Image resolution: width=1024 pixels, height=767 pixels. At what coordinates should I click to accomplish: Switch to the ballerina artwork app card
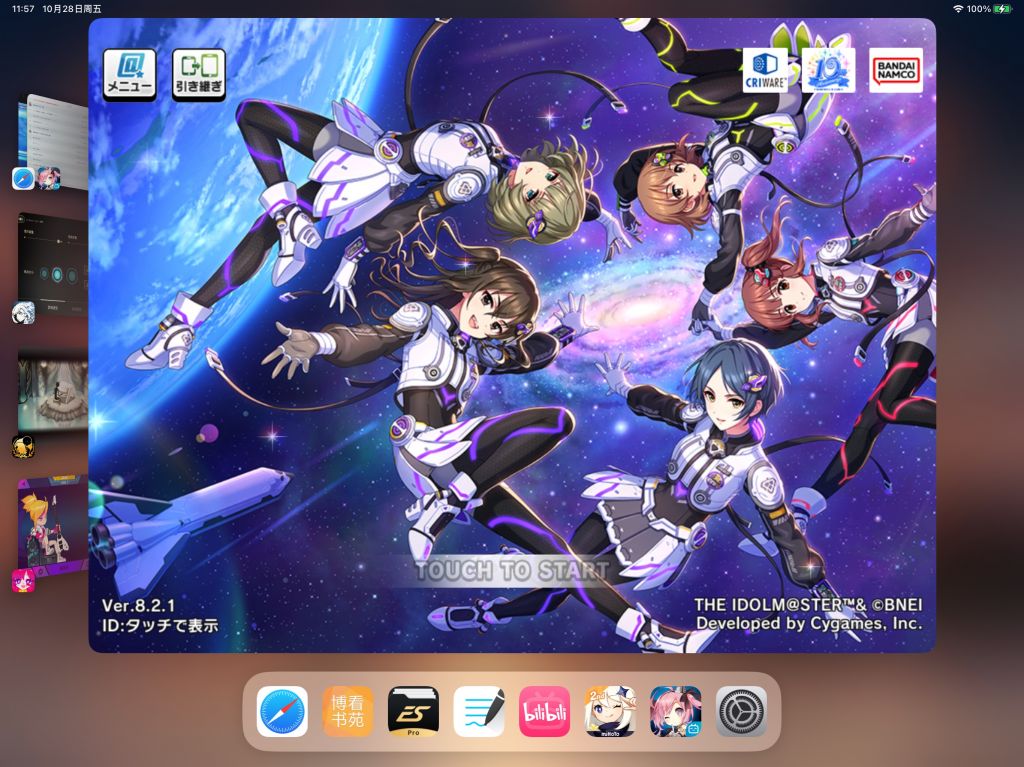click(x=52, y=391)
